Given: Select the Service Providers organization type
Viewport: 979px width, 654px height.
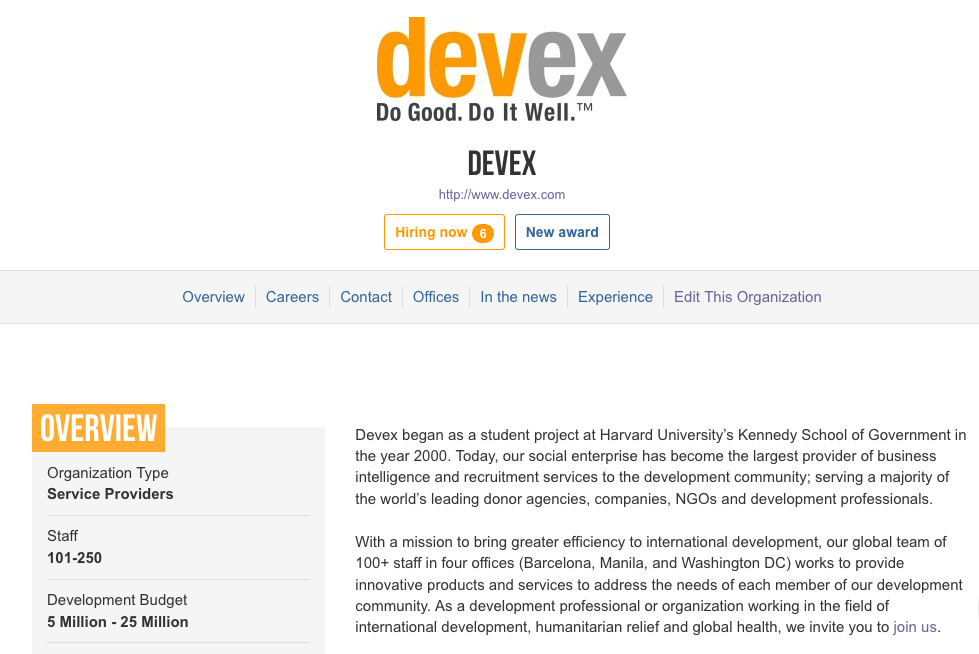Looking at the screenshot, I should (x=110, y=494).
